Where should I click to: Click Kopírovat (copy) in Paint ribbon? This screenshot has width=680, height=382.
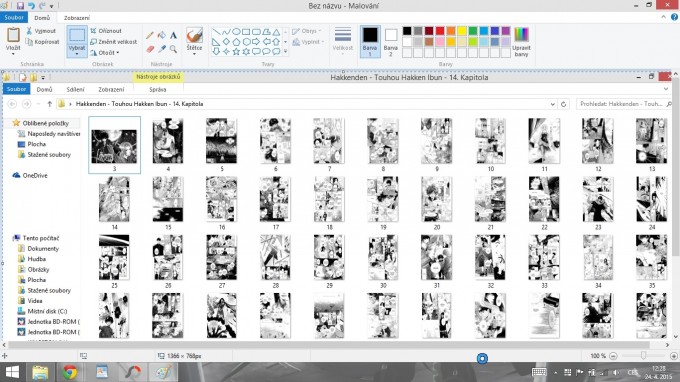click(x=42, y=42)
